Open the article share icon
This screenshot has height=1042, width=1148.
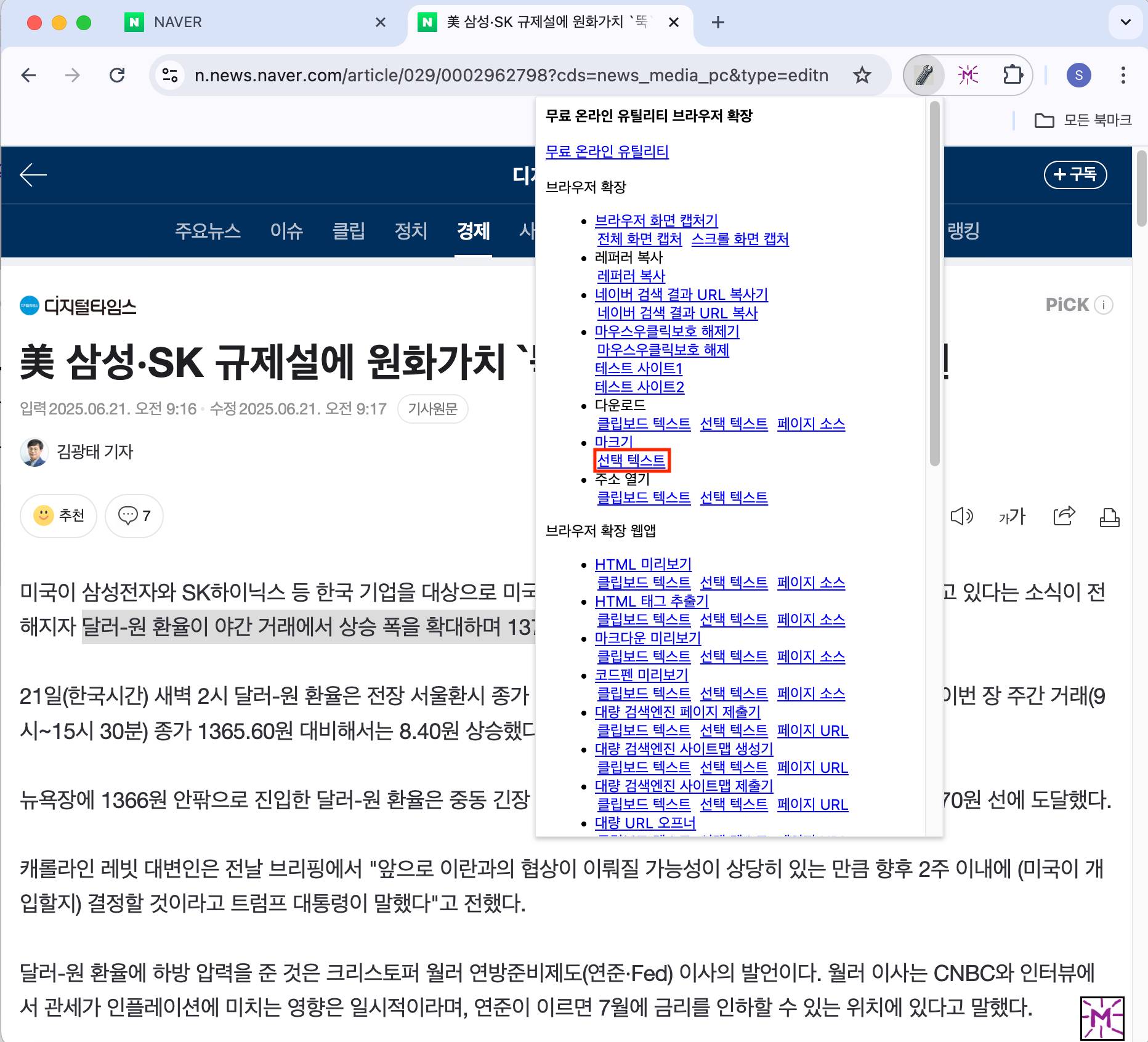[x=1064, y=516]
